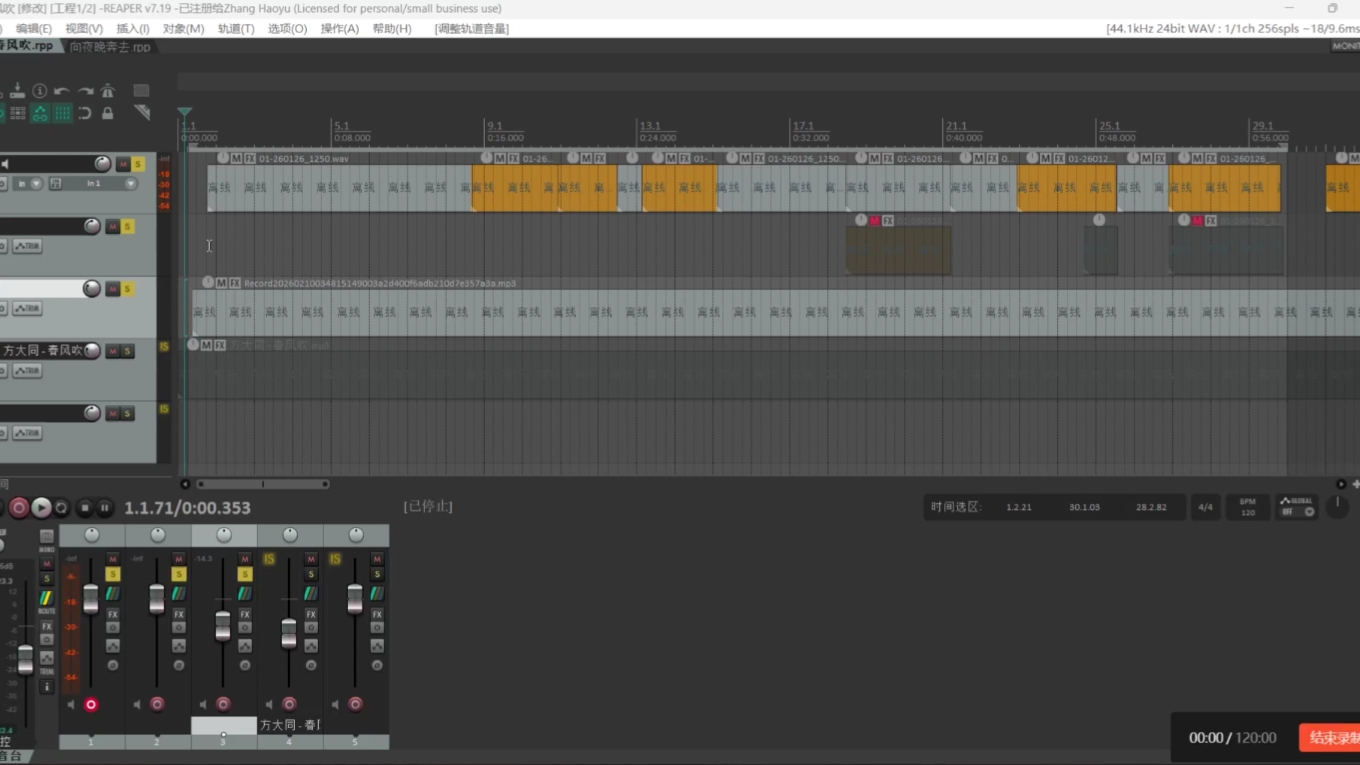The image size is (1360, 765).
Task: Toggle solo on the first track in the track panel
Action: [138, 164]
